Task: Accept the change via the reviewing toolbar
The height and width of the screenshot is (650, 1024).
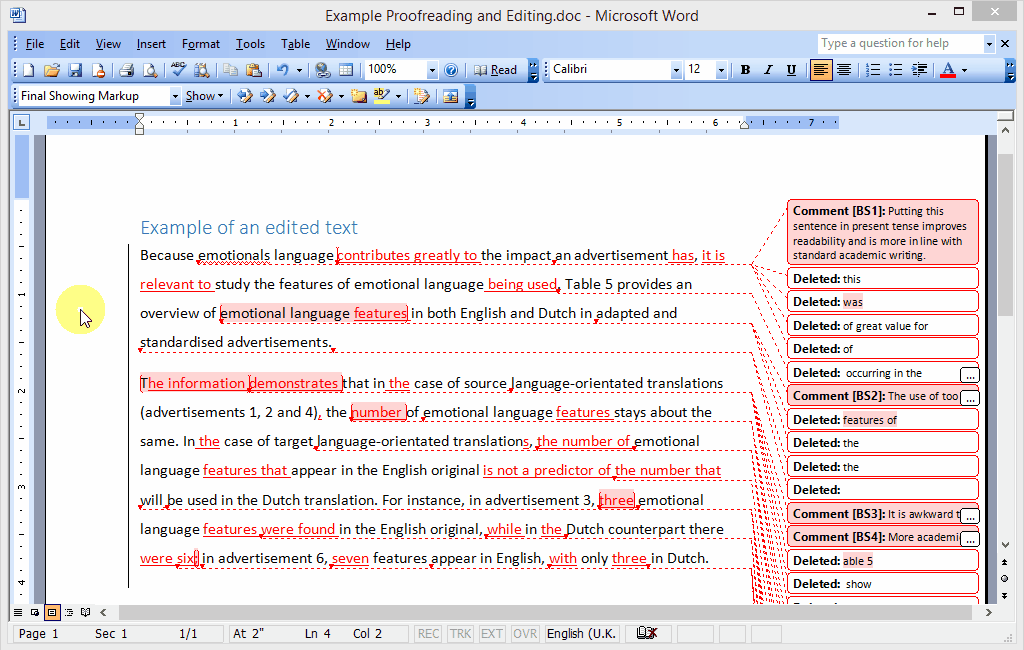Action: point(291,96)
